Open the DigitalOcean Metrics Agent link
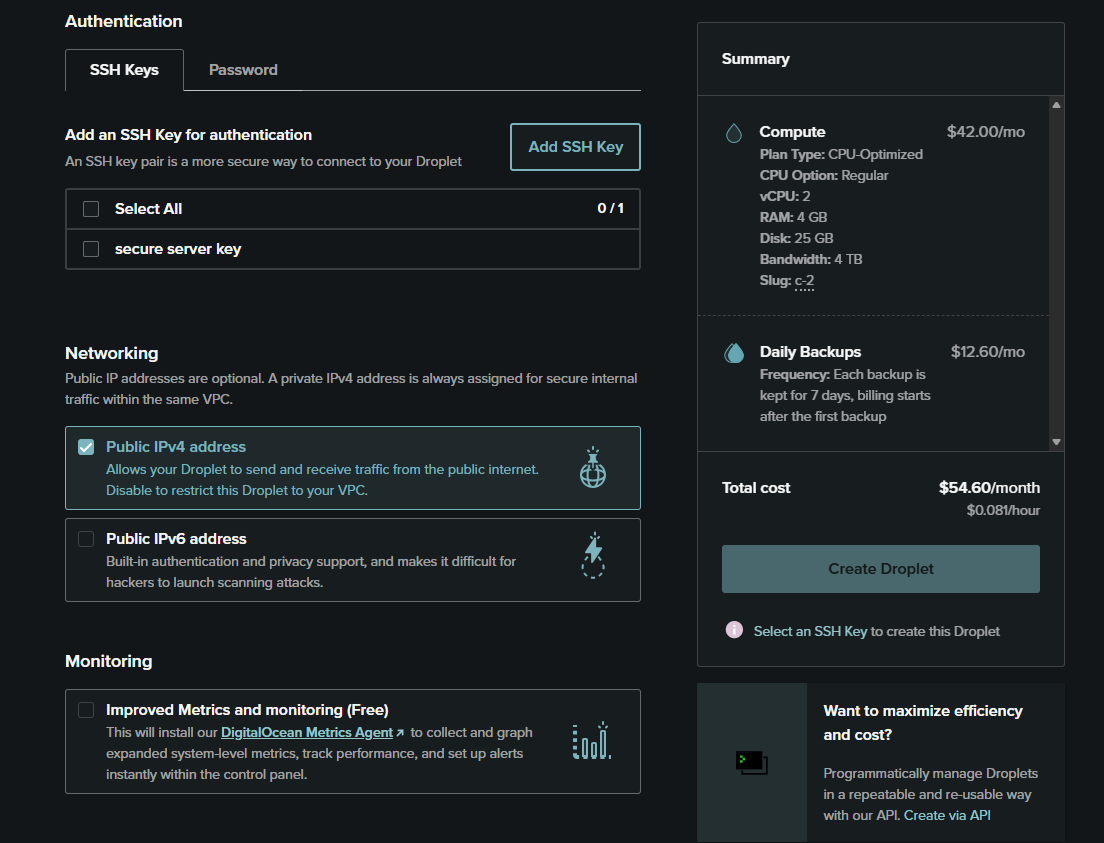The image size is (1104, 843). tap(307, 732)
